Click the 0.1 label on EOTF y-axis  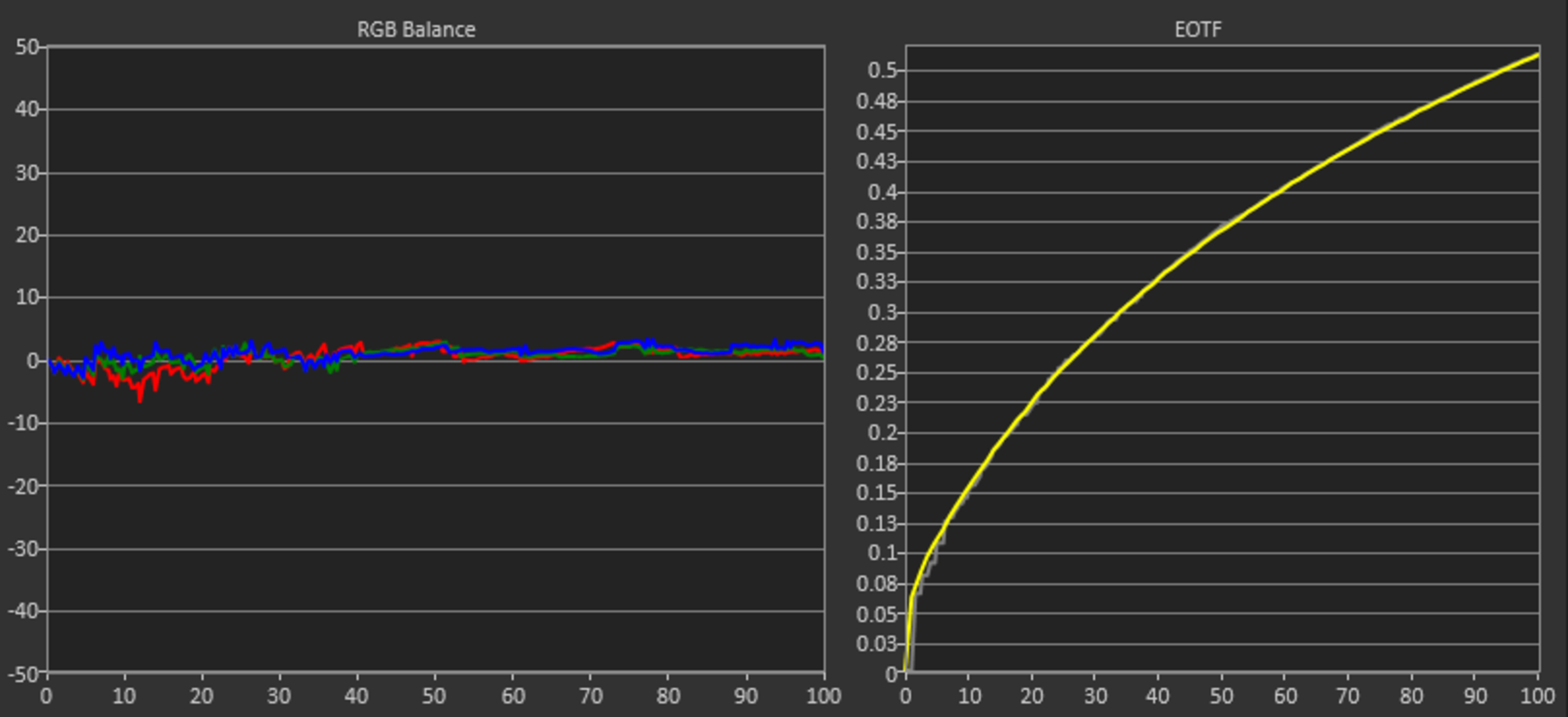882,553
